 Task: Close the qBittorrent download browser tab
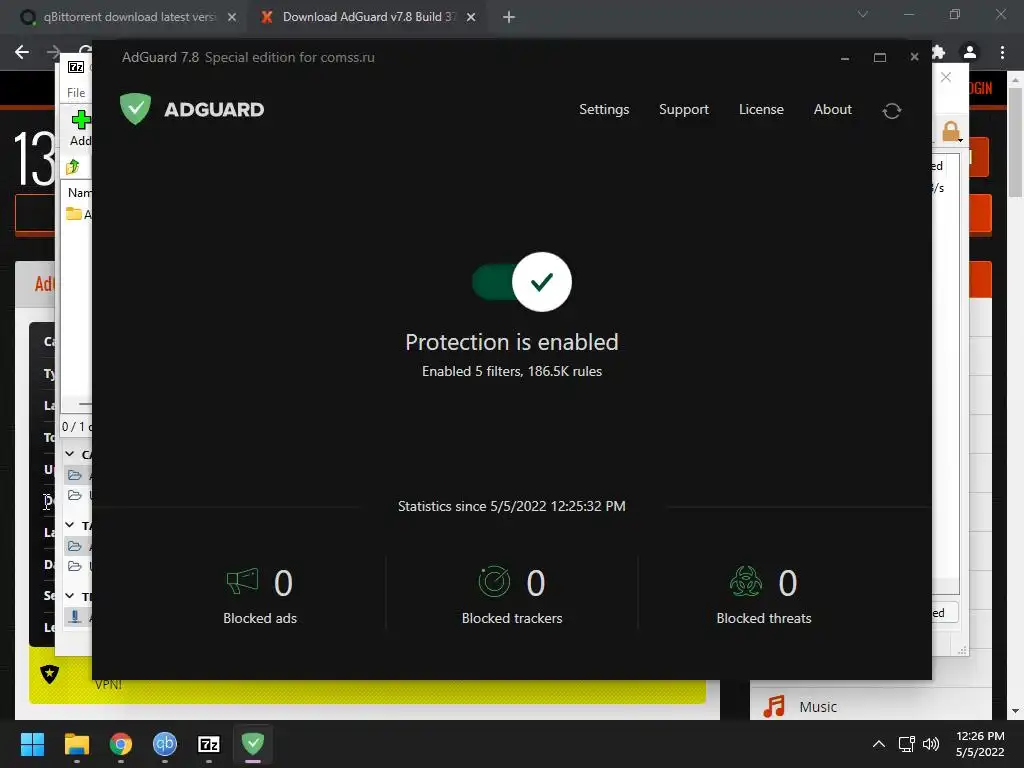pyautogui.click(x=232, y=17)
